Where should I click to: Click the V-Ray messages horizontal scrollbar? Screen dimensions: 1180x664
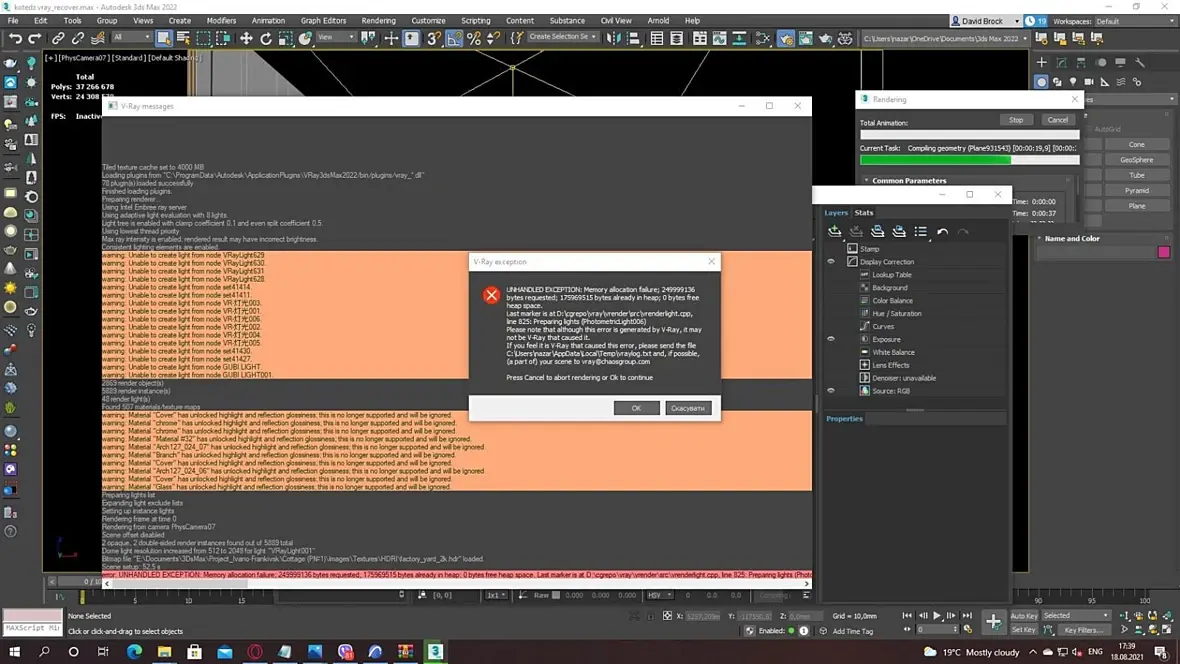tap(456, 583)
